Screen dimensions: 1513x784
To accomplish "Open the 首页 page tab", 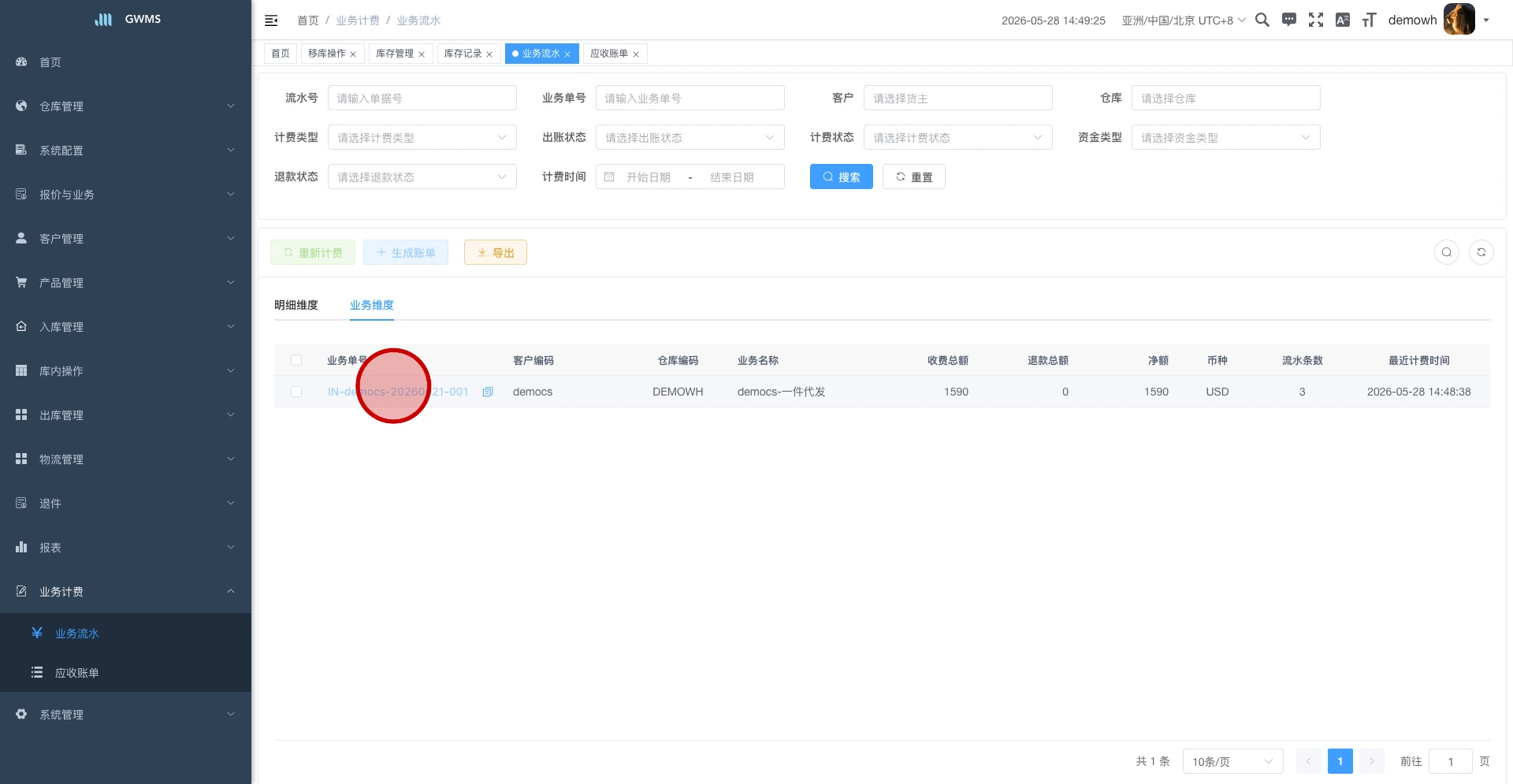I will (x=281, y=54).
